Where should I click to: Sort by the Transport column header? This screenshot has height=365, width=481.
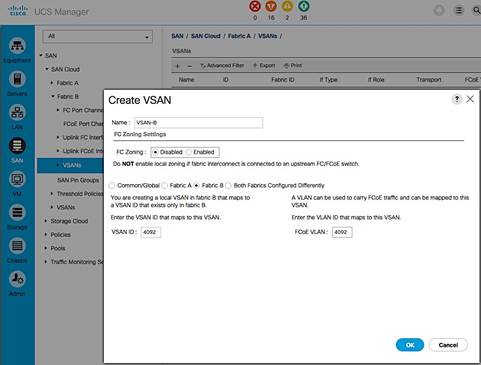[x=429, y=80]
